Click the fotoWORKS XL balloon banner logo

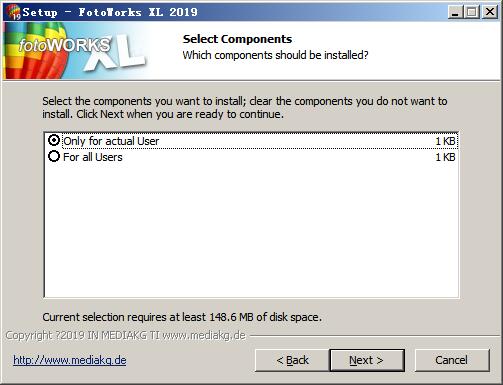click(x=76, y=51)
